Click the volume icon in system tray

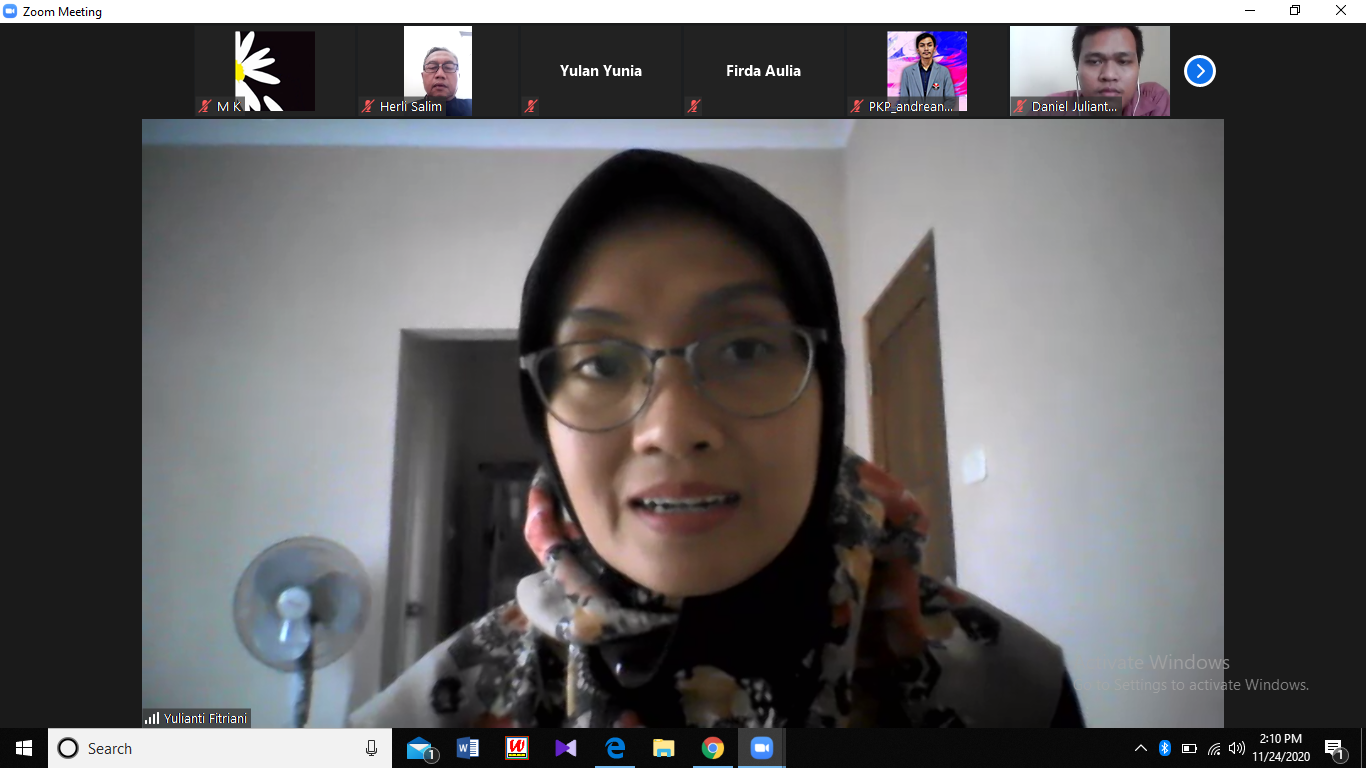click(x=1237, y=748)
